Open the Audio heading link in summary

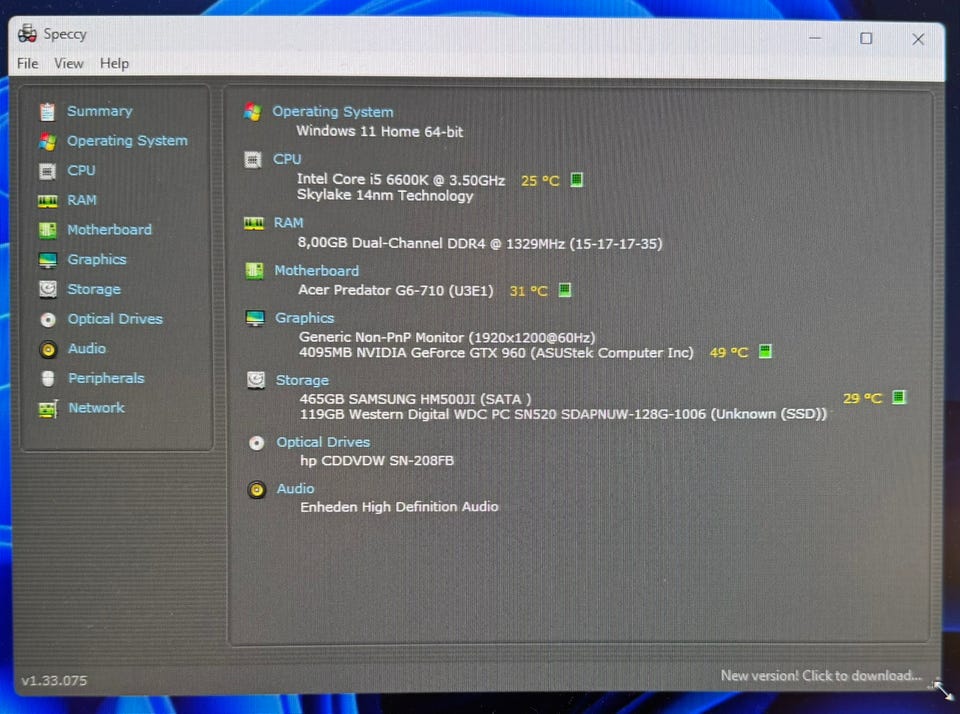click(295, 489)
